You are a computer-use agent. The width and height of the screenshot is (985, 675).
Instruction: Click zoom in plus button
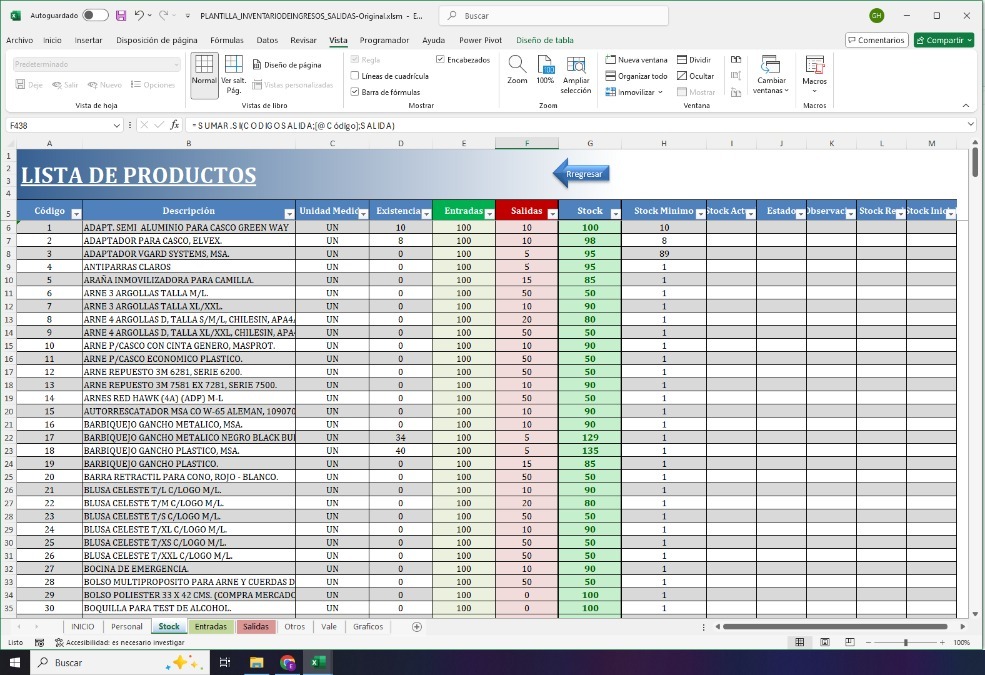click(942, 642)
